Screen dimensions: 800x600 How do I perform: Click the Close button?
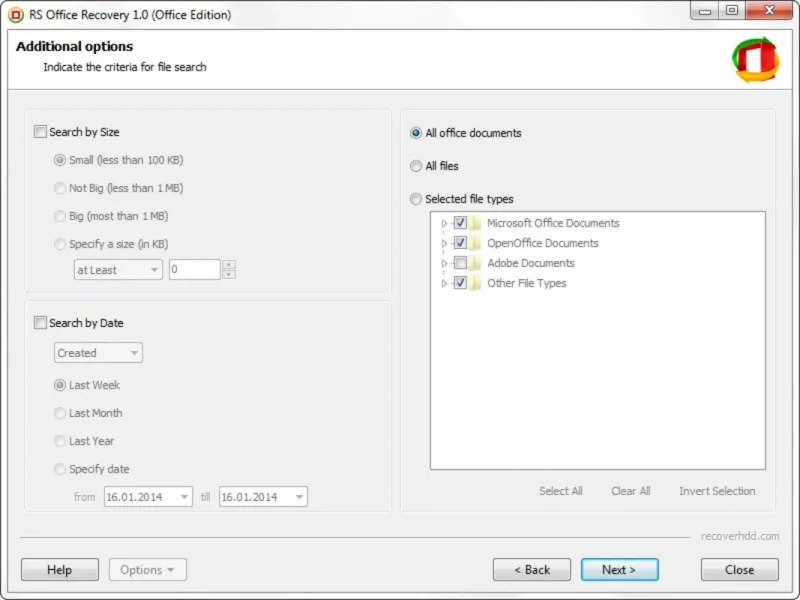tap(739, 569)
